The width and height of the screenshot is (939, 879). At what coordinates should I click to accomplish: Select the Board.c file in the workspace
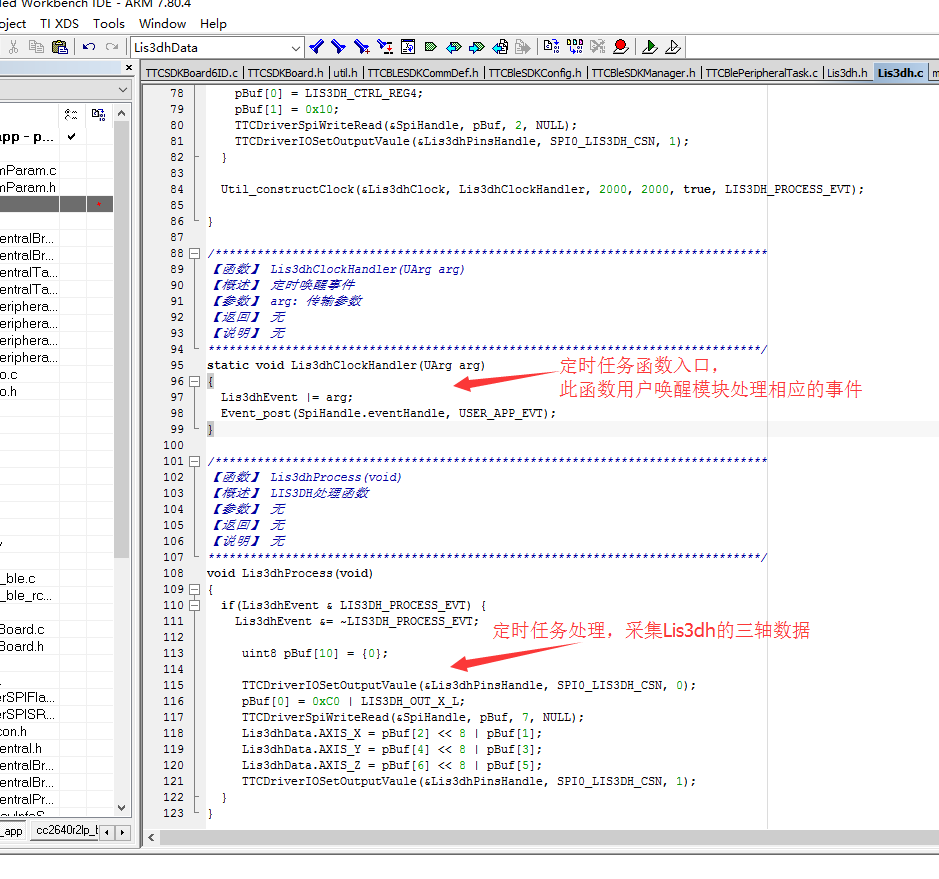tap(22, 629)
